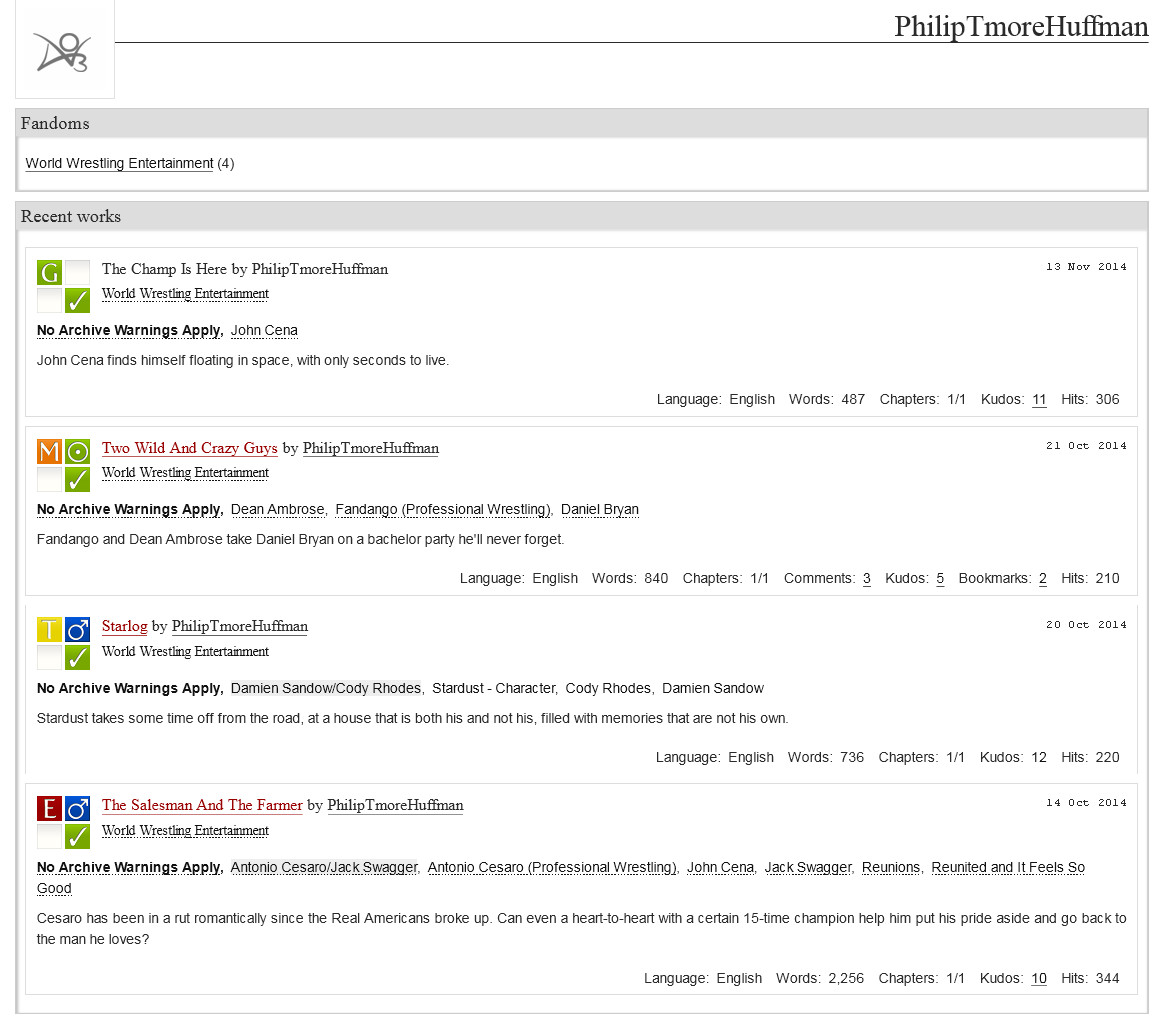Click the Cody Rhodes character tag on Starlog
1154x1022 pixels.
coord(608,688)
